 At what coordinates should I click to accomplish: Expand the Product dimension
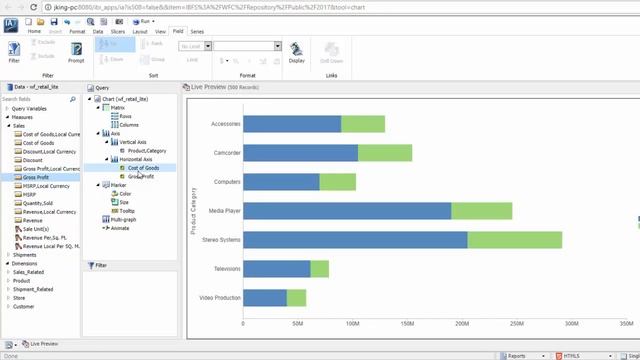point(9,280)
